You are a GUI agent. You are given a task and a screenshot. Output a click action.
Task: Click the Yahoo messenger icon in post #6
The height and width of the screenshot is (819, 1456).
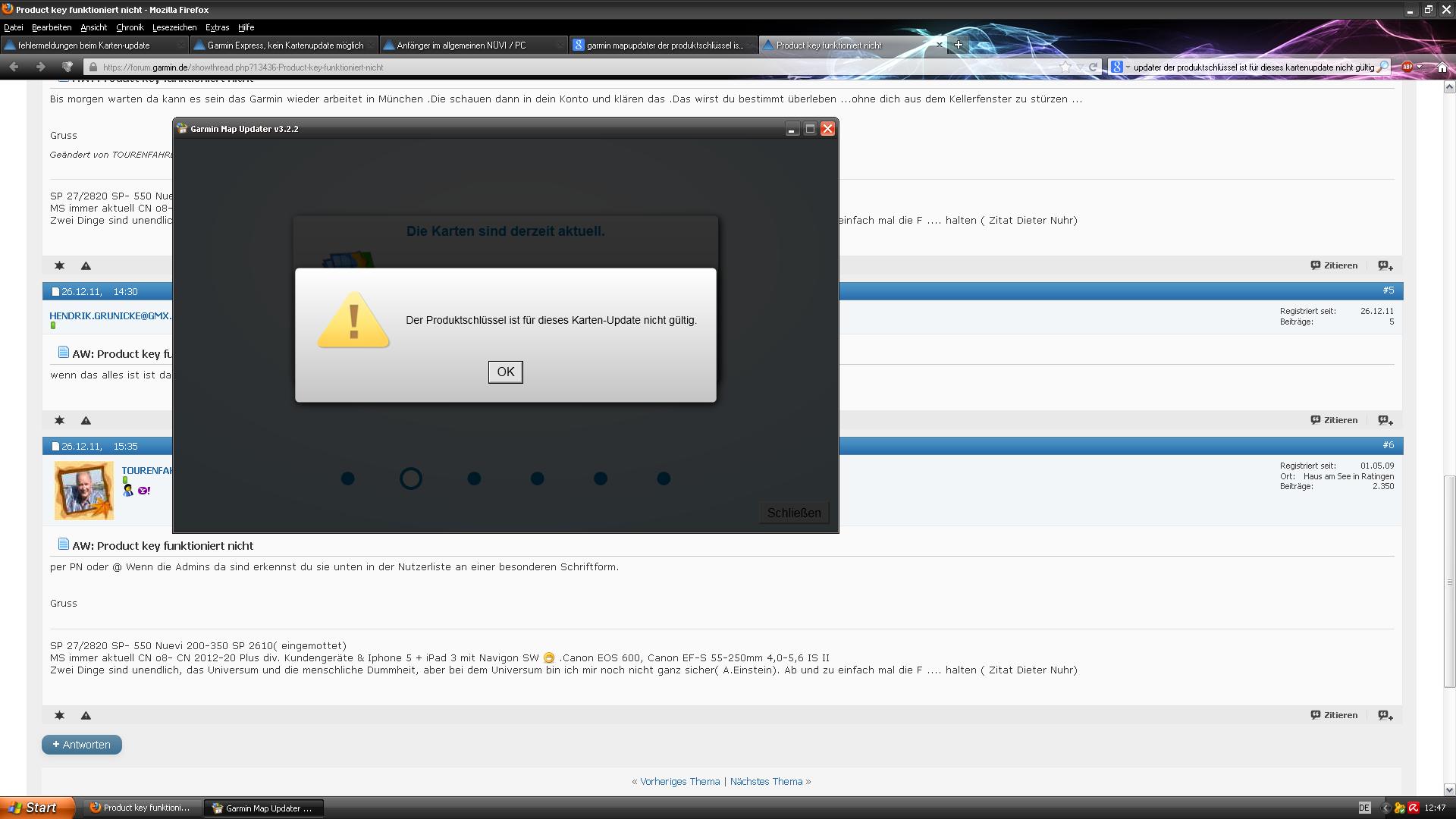pyautogui.click(x=144, y=491)
